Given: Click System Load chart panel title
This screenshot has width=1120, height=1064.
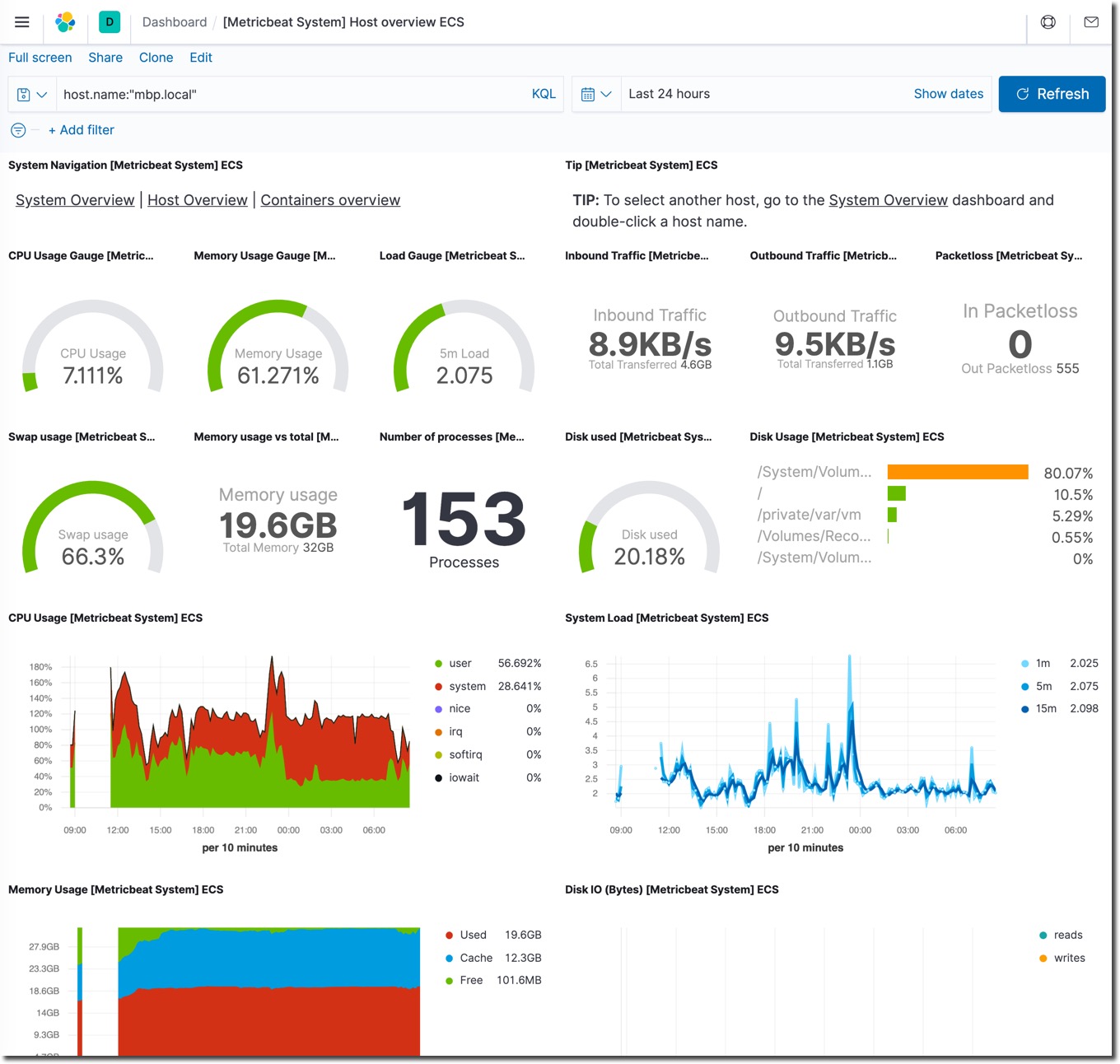Looking at the screenshot, I should click(667, 618).
